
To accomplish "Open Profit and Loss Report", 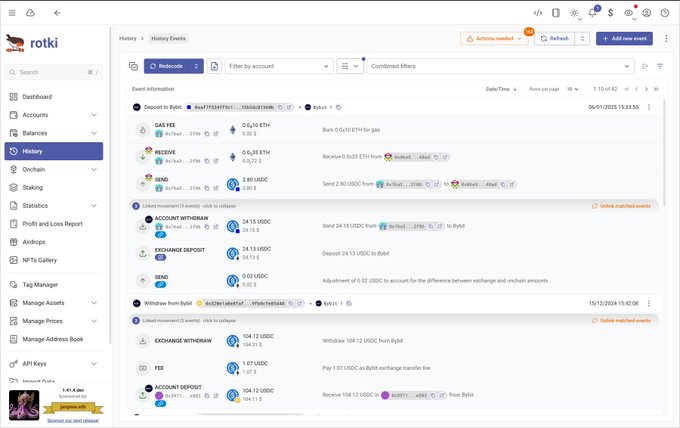I will pyautogui.click(x=54, y=224).
